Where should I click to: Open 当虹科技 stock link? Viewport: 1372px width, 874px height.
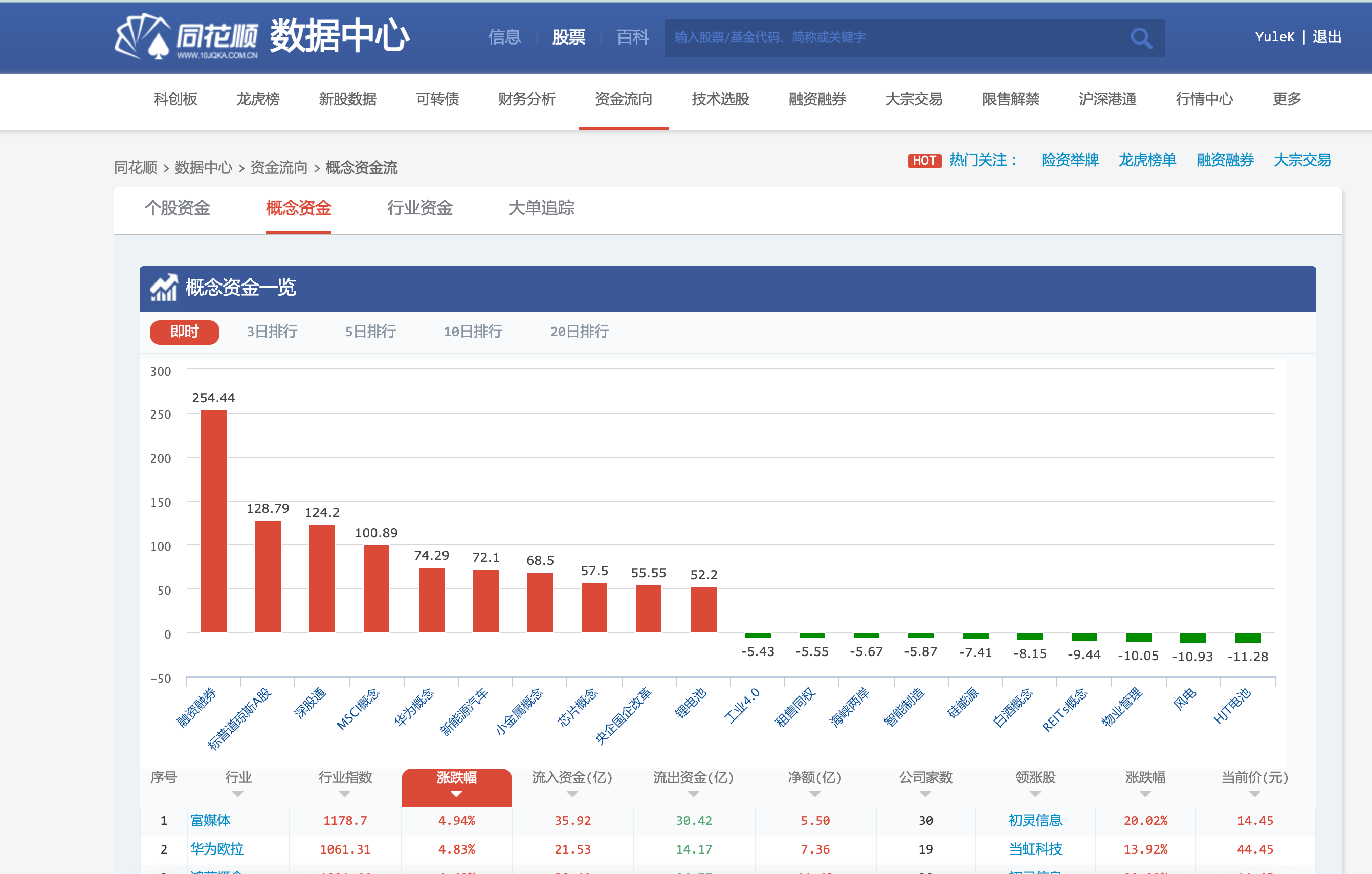pyautogui.click(x=1035, y=849)
